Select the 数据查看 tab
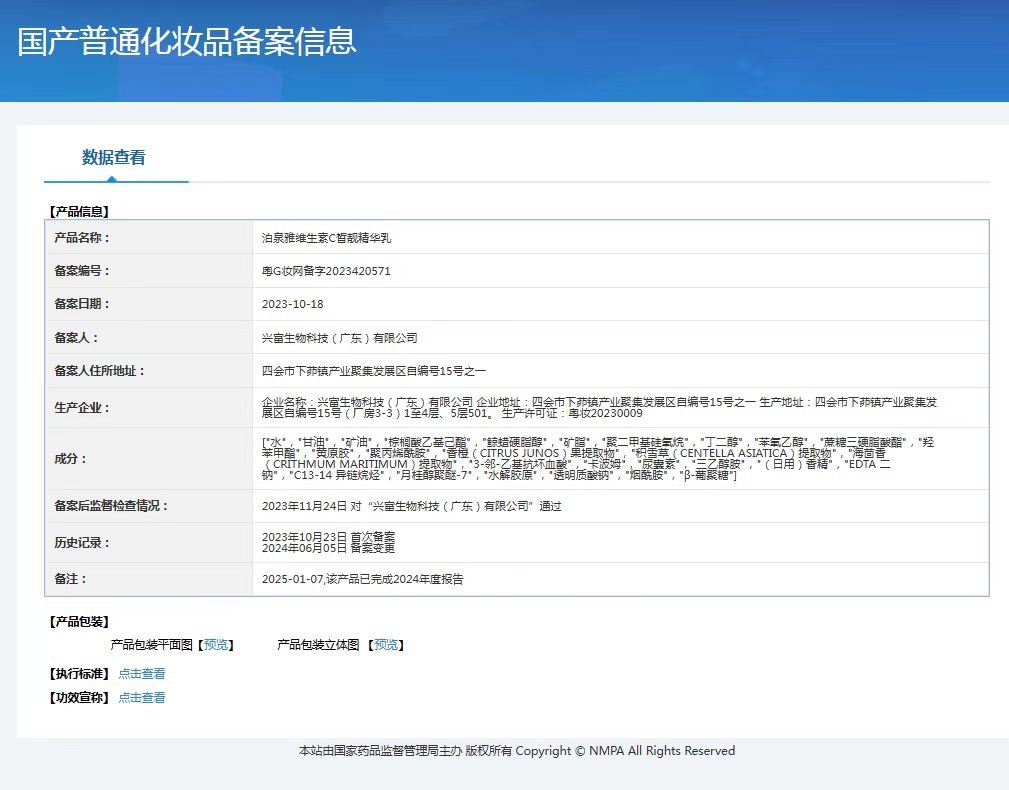Viewport: 1009px width, 790px height. click(x=114, y=157)
